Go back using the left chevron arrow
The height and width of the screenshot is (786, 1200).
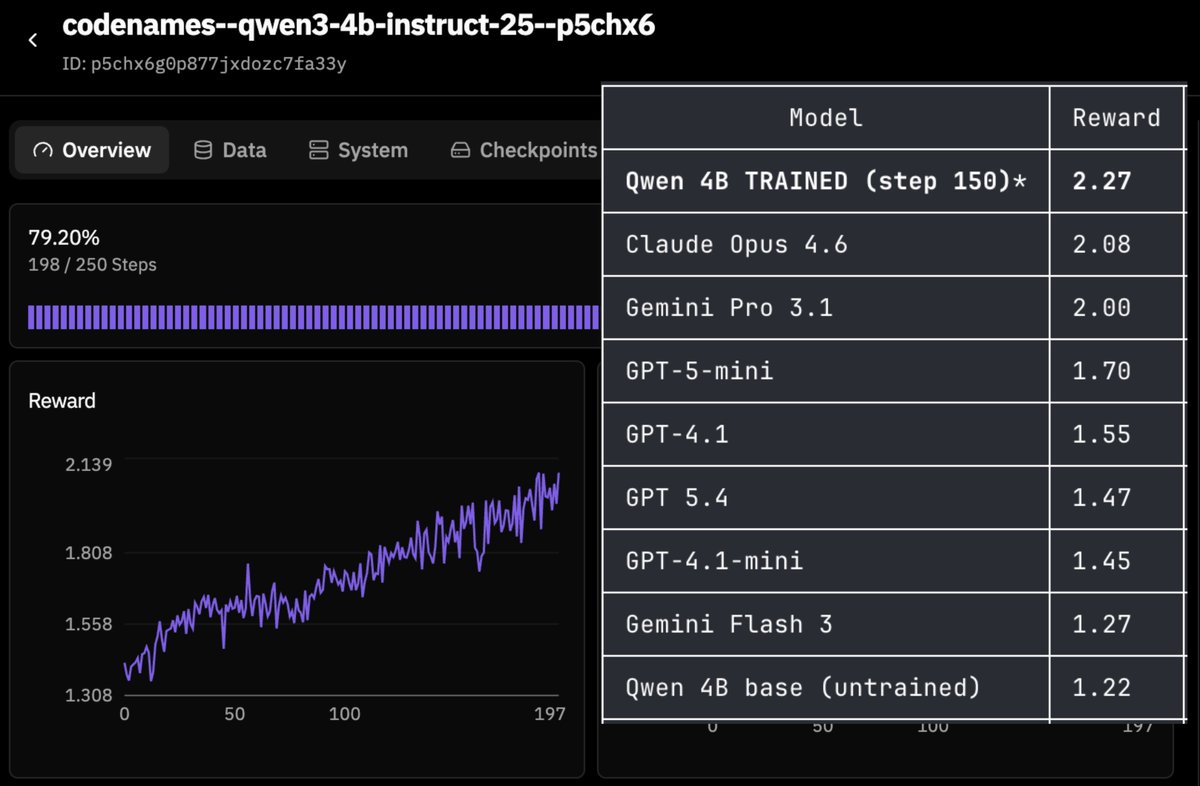coord(33,40)
